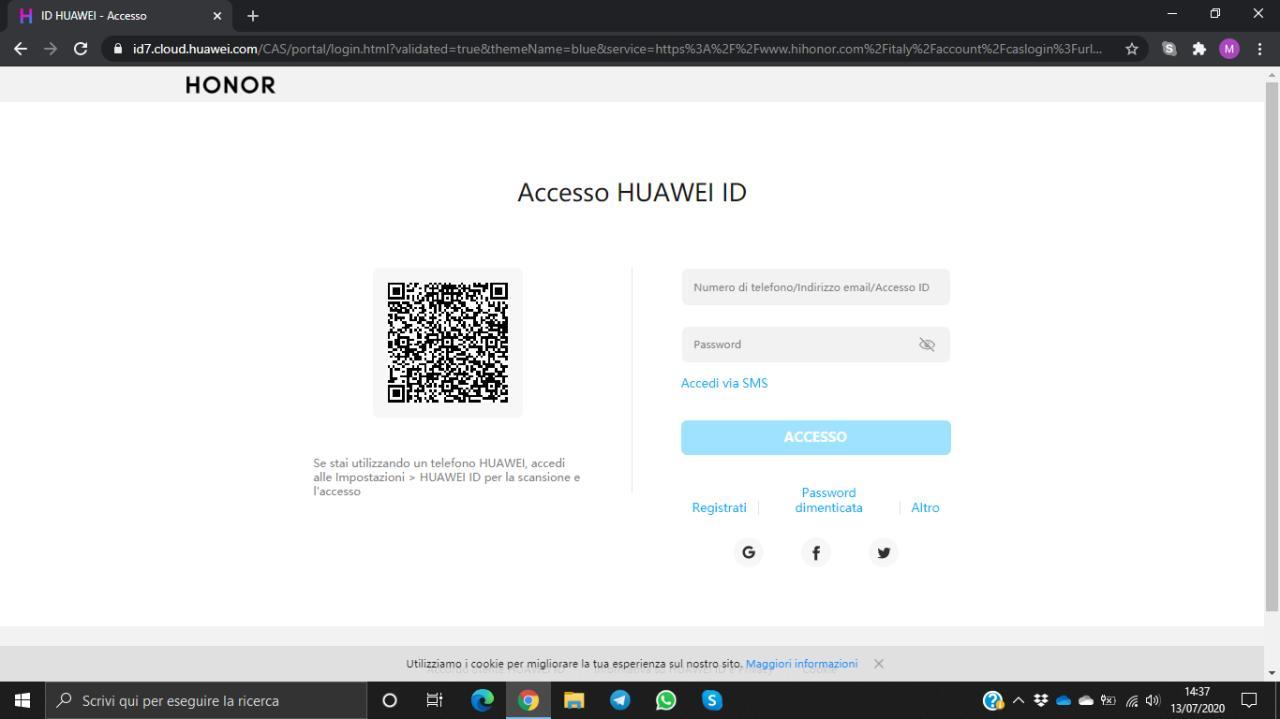This screenshot has width=1280, height=719.
Task: Reload the current page
Action: click(x=81, y=49)
